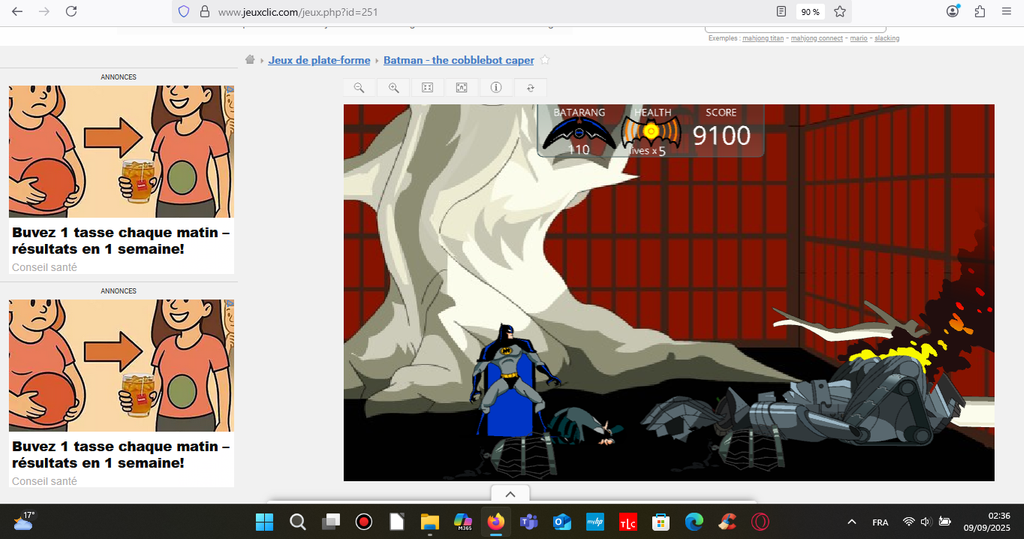
Task: Go to the site home via house icon
Action: tap(250, 59)
